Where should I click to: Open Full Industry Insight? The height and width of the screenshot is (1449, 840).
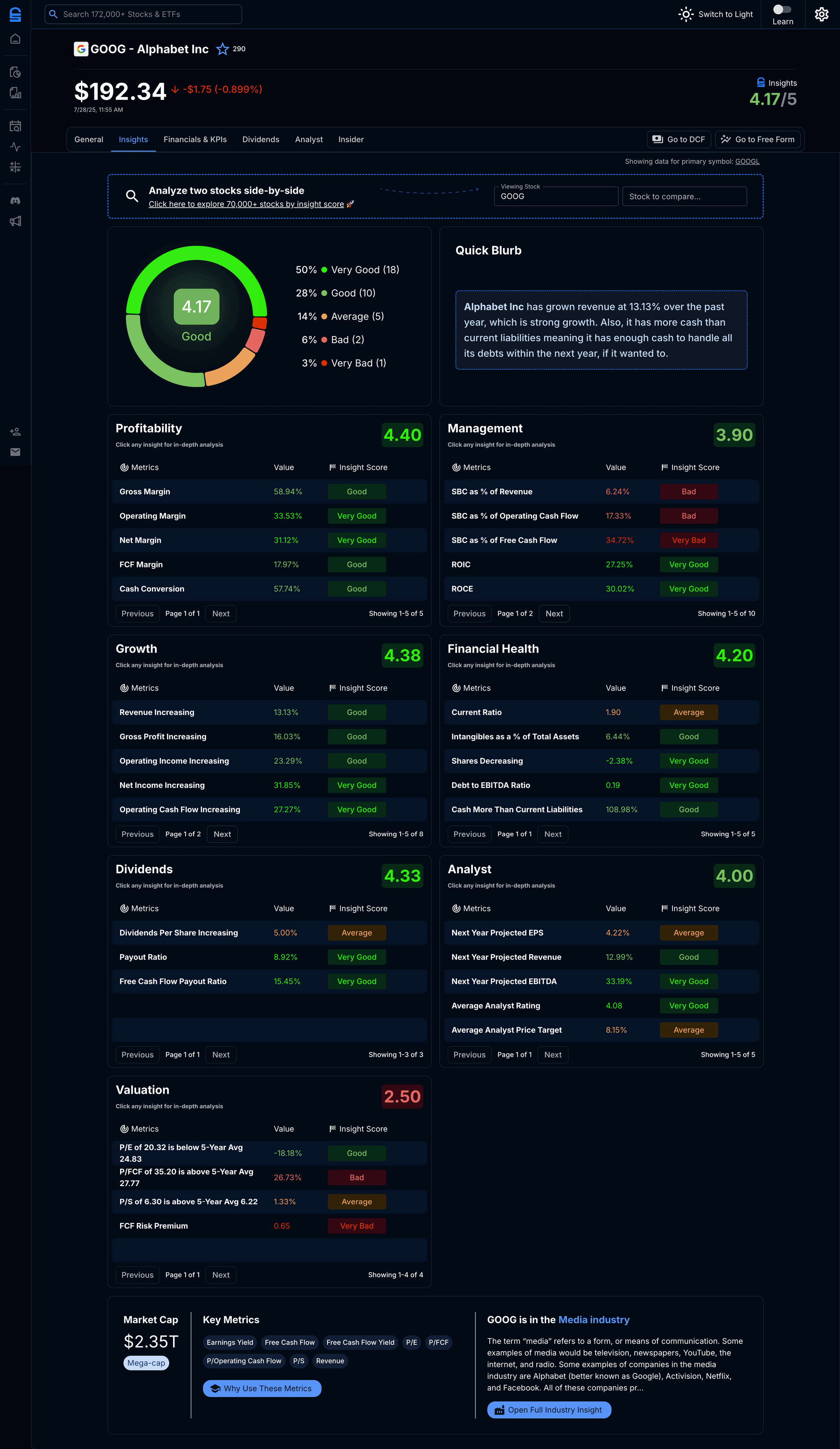coord(549,1410)
